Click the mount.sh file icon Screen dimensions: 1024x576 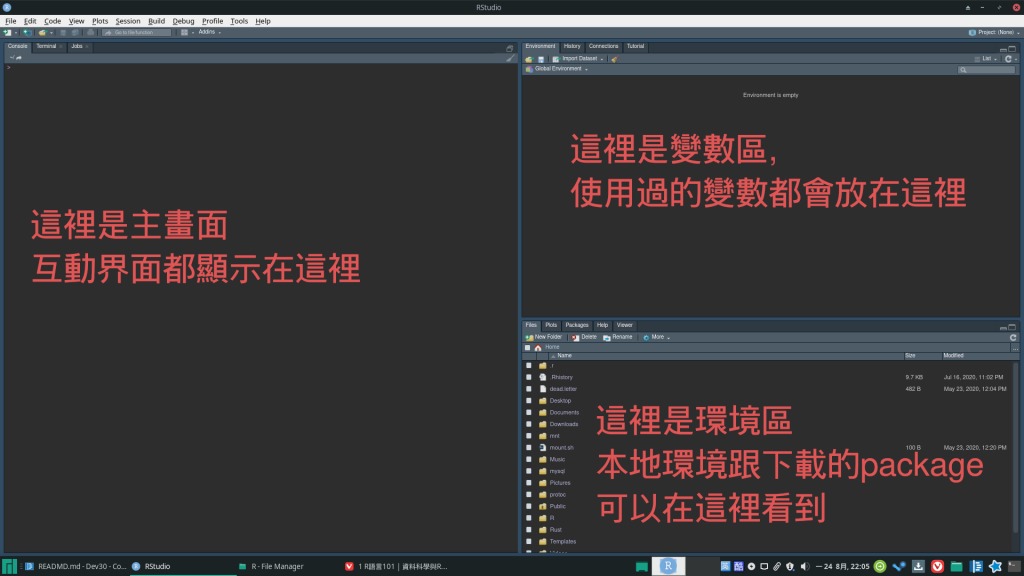(x=543, y=448)
